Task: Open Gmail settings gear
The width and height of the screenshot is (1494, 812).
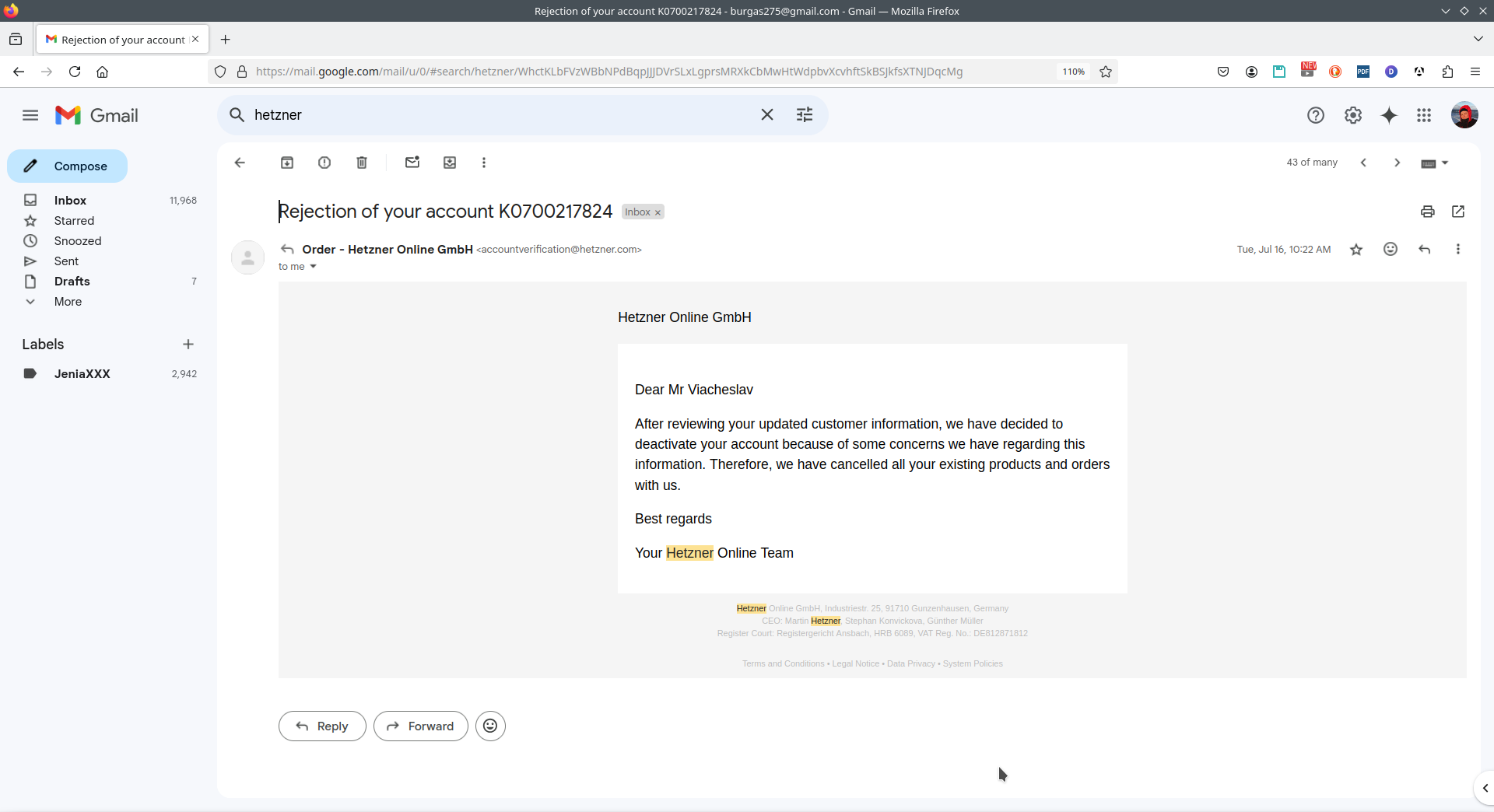Action: 1353,115
